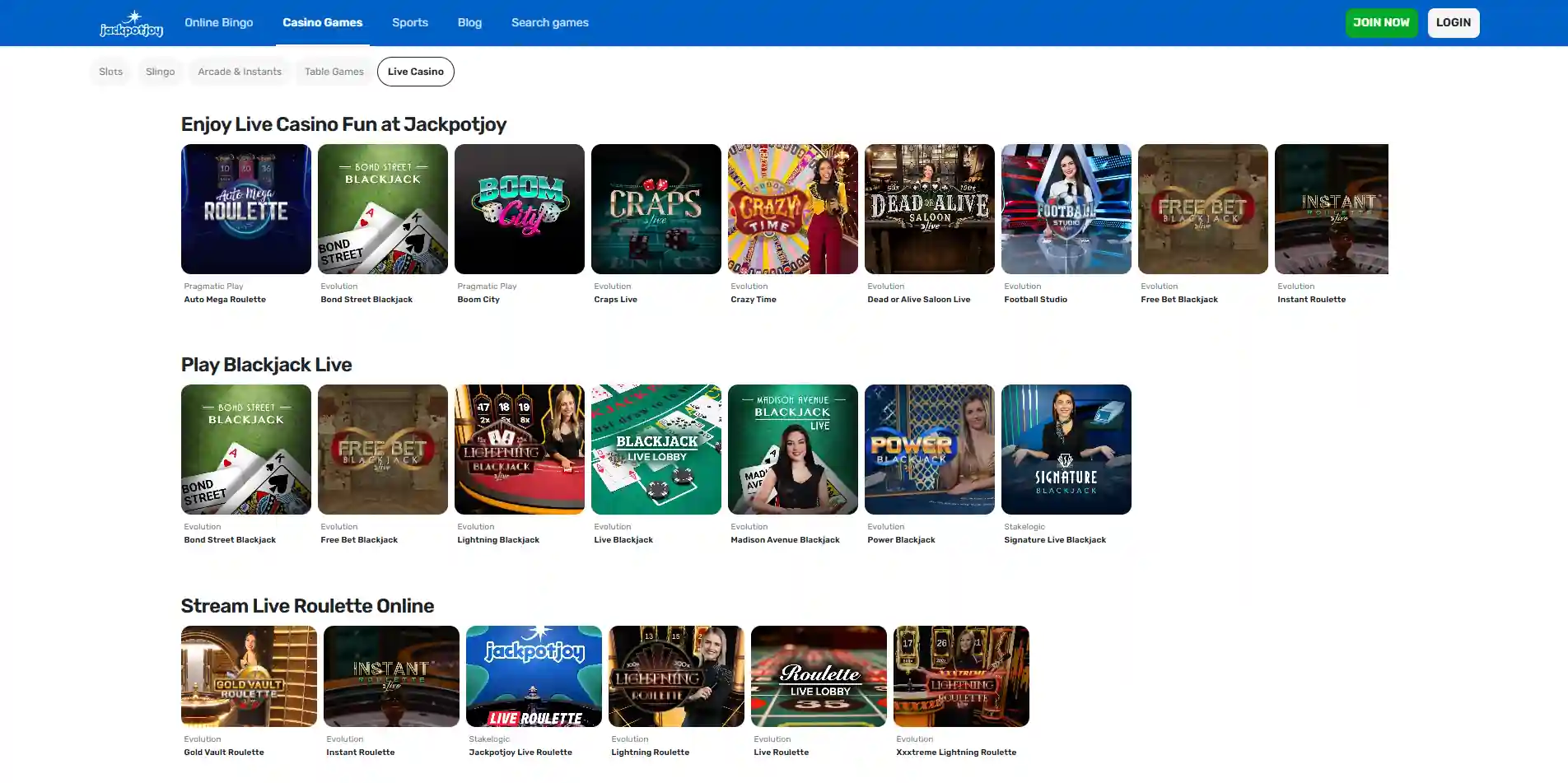Screen dimensions: 1568x783
Task: Open the Blackjack Live Lobby thumbnail
Action: (656, 450)
